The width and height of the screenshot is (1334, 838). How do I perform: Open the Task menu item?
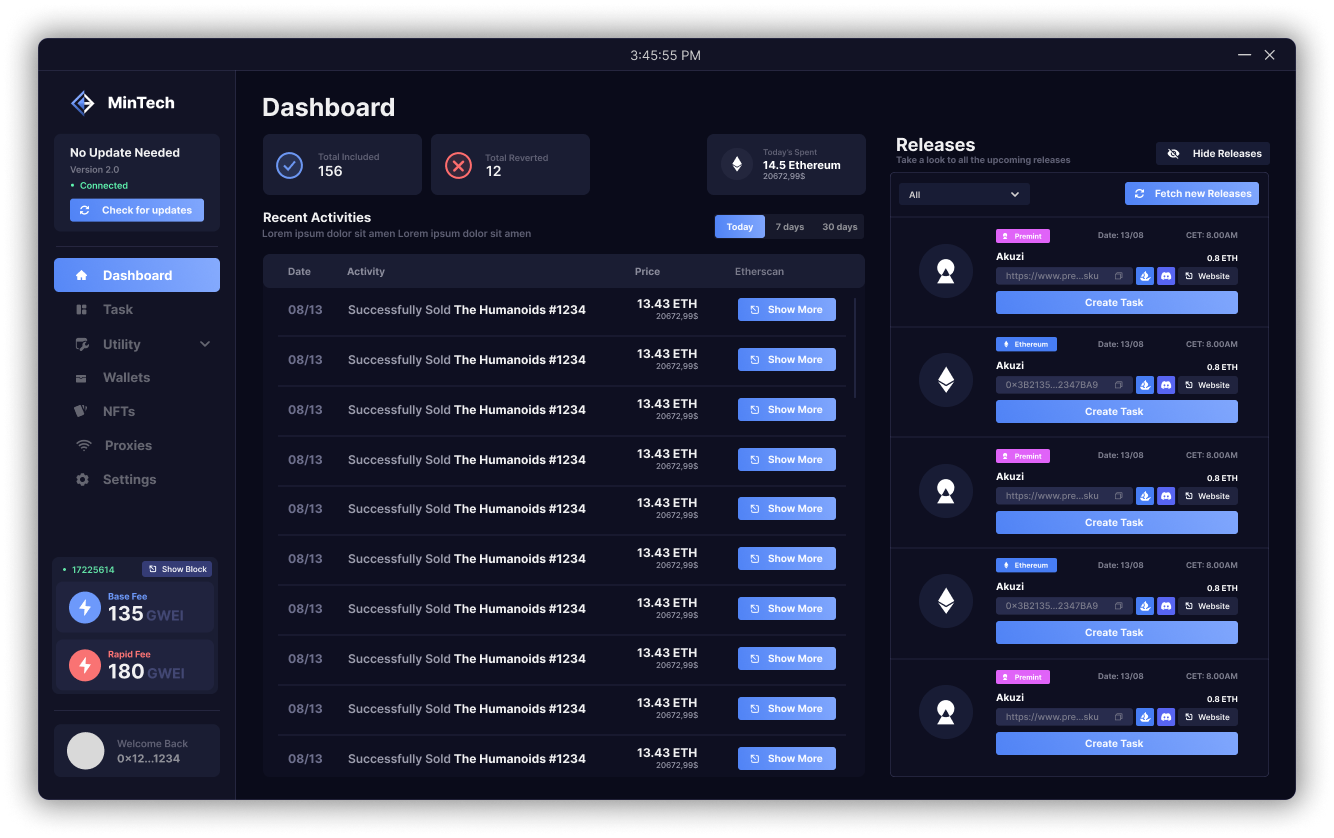tap(117, 310)
